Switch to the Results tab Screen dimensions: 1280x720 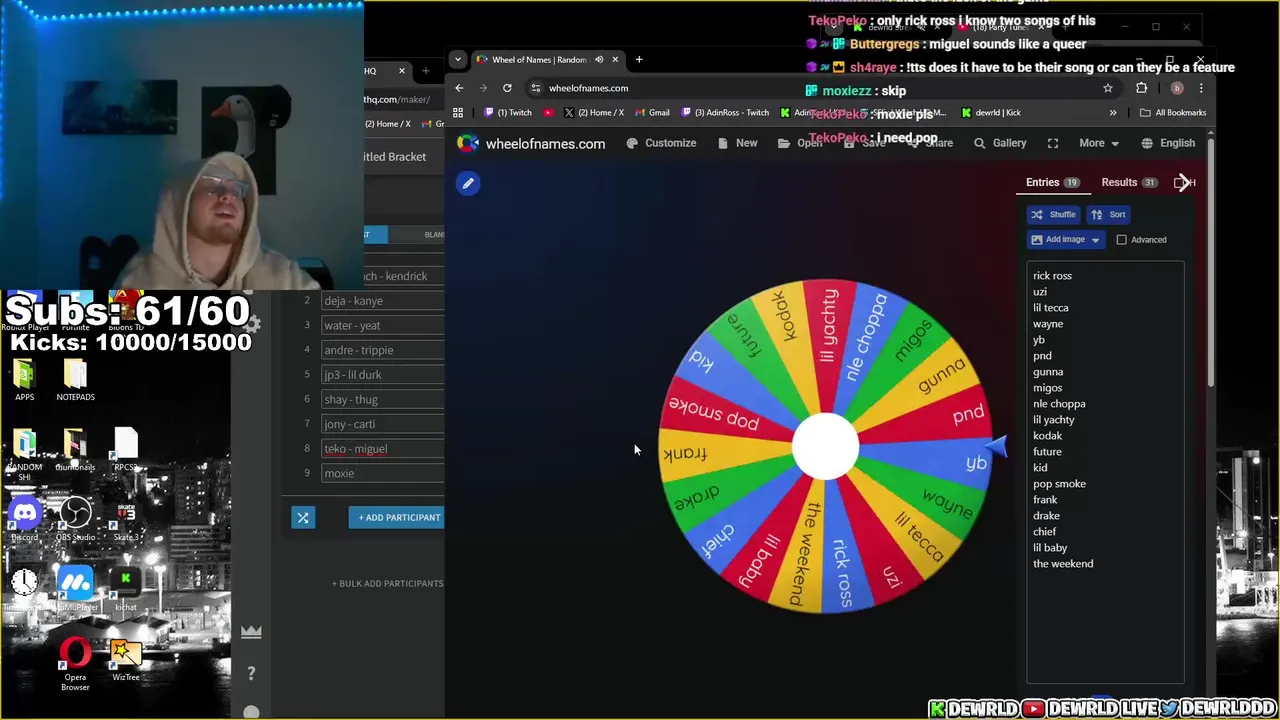pyautogui.click(x=1128, y=183)
